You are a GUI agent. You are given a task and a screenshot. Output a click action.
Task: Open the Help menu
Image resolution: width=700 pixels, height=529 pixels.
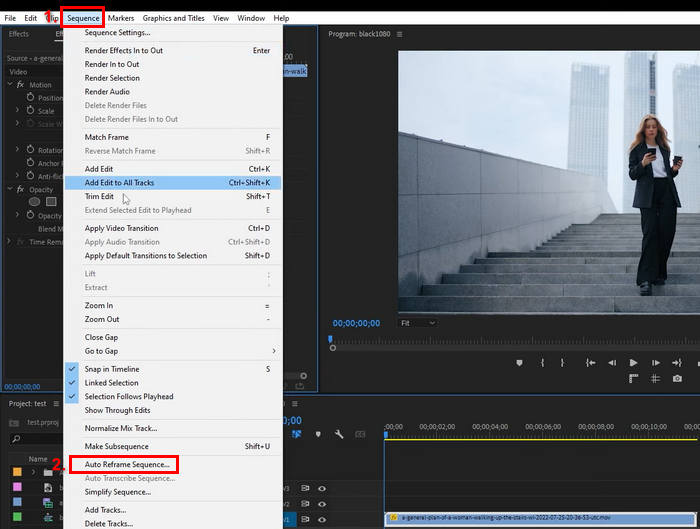point(281,18)
